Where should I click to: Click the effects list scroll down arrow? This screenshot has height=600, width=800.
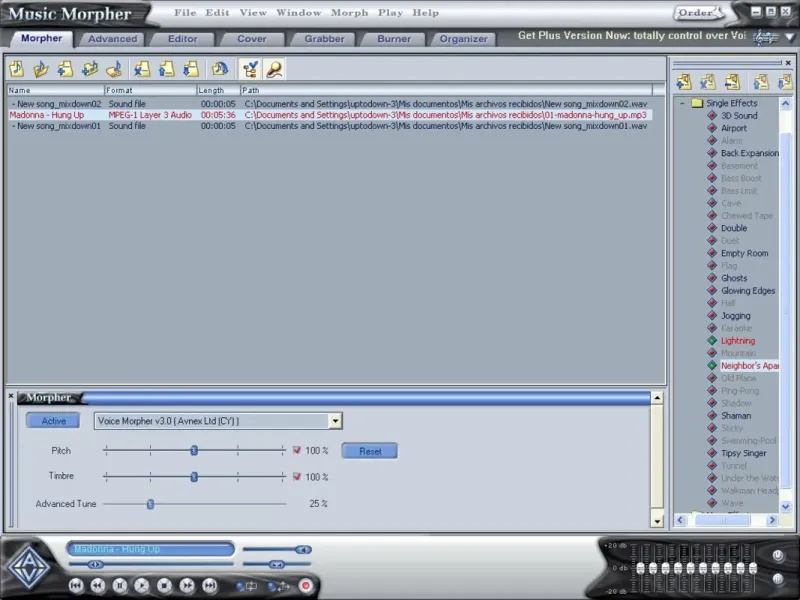(785, 506)
